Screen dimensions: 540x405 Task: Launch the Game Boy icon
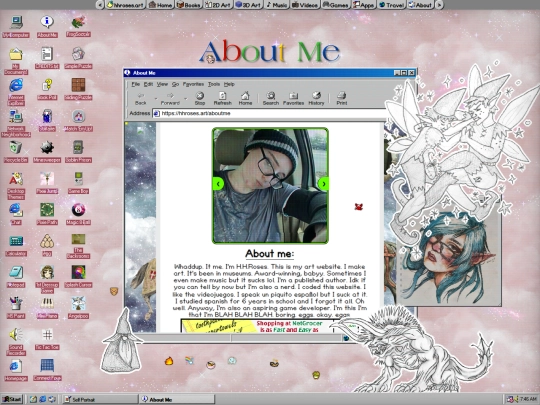pyautogui.click(x=78, y=183)
